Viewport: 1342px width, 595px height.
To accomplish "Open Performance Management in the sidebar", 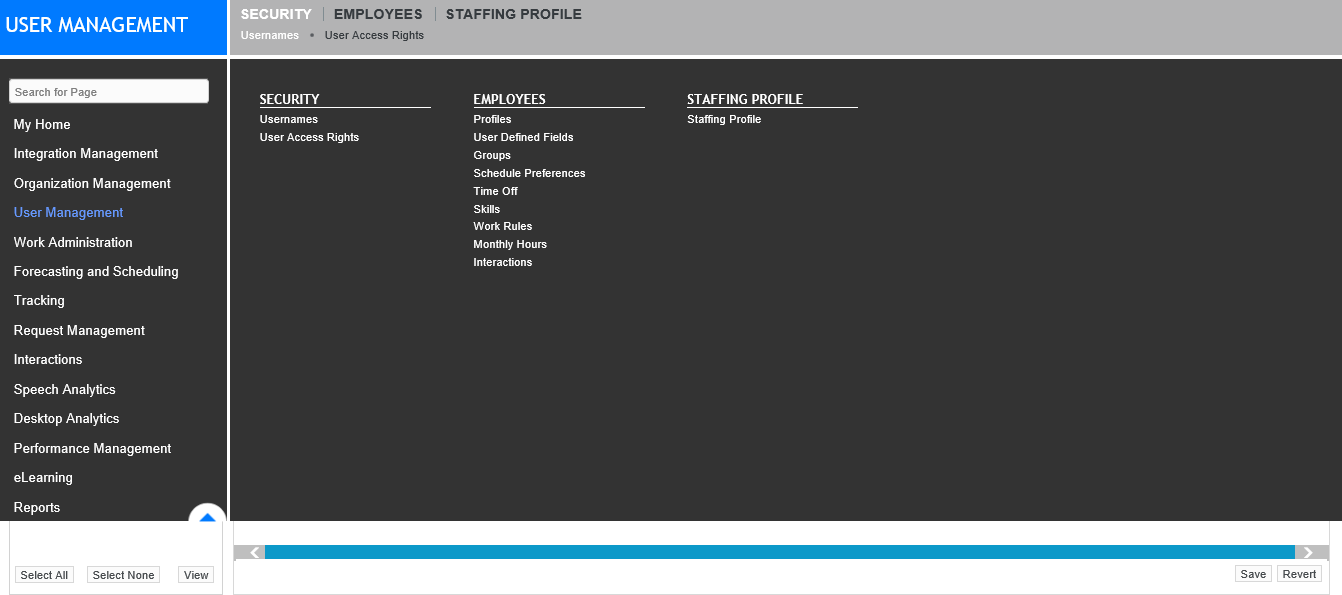I will point(93,448).
